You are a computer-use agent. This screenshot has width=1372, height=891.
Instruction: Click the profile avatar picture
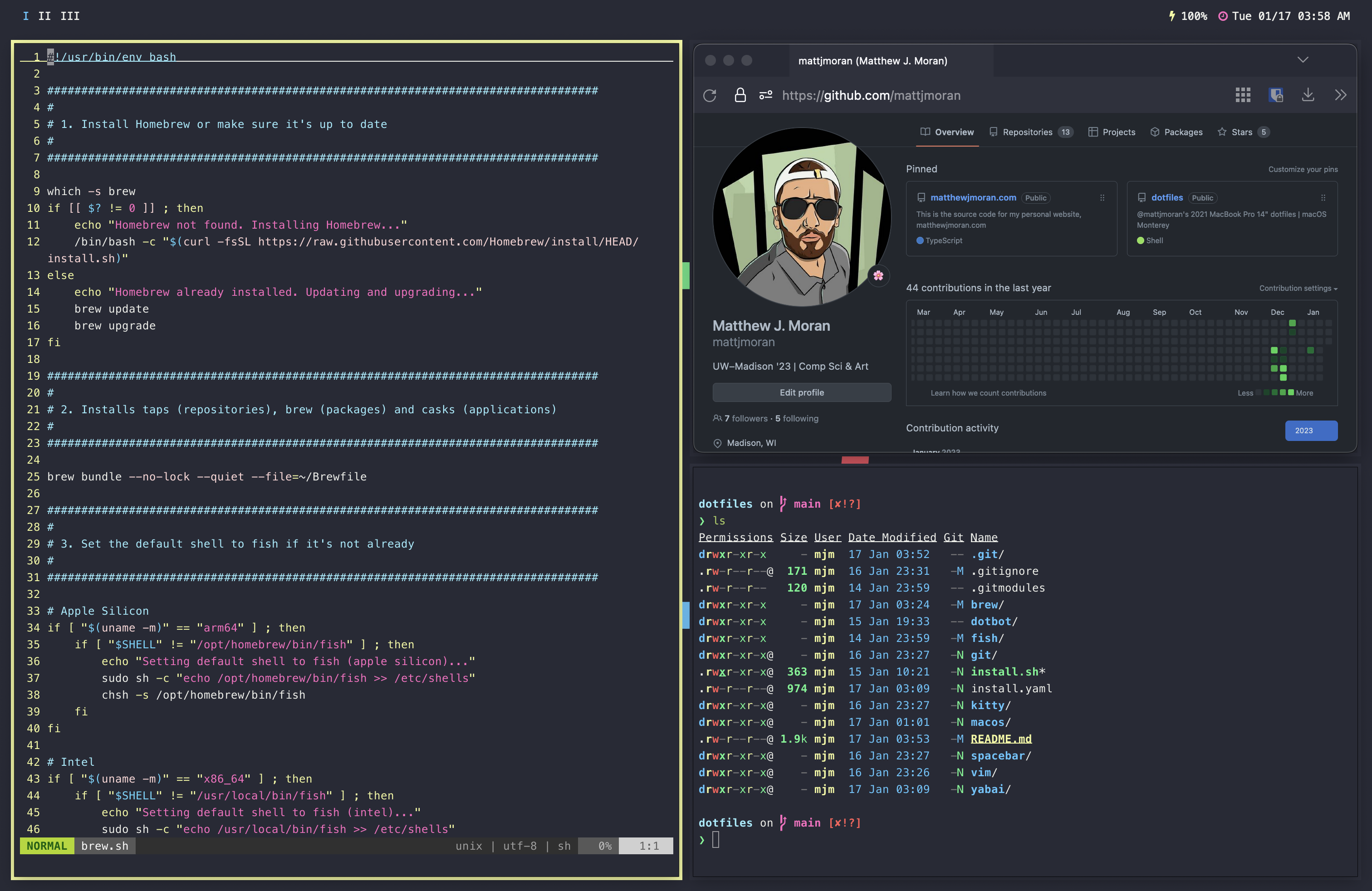pyautogui.click(x=802, y=217)
